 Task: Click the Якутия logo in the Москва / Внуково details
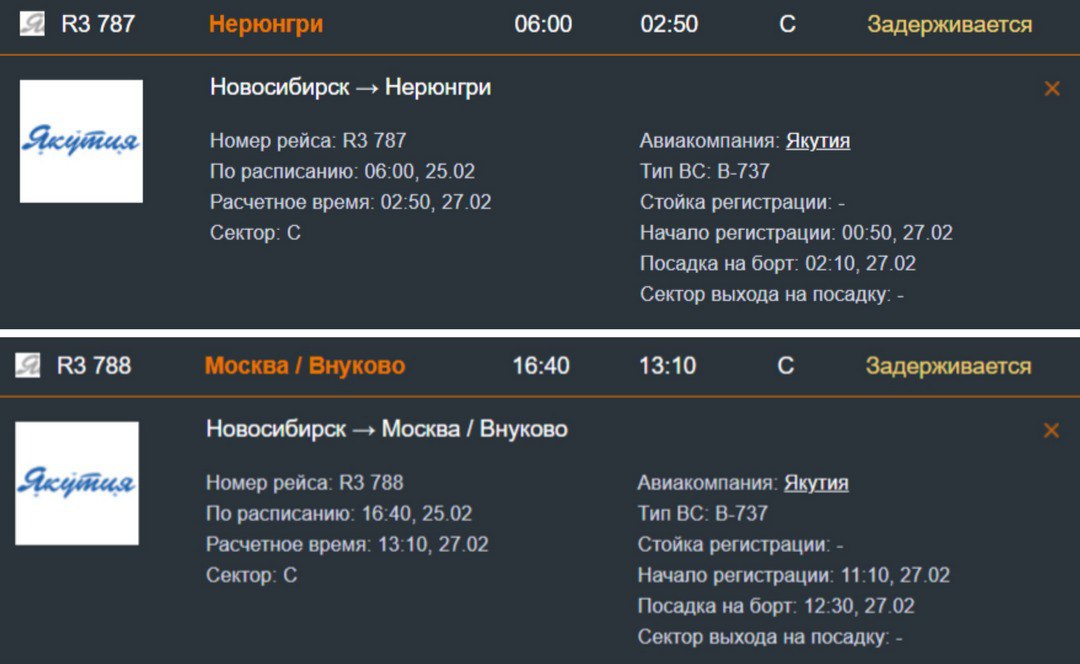point(77,483)
